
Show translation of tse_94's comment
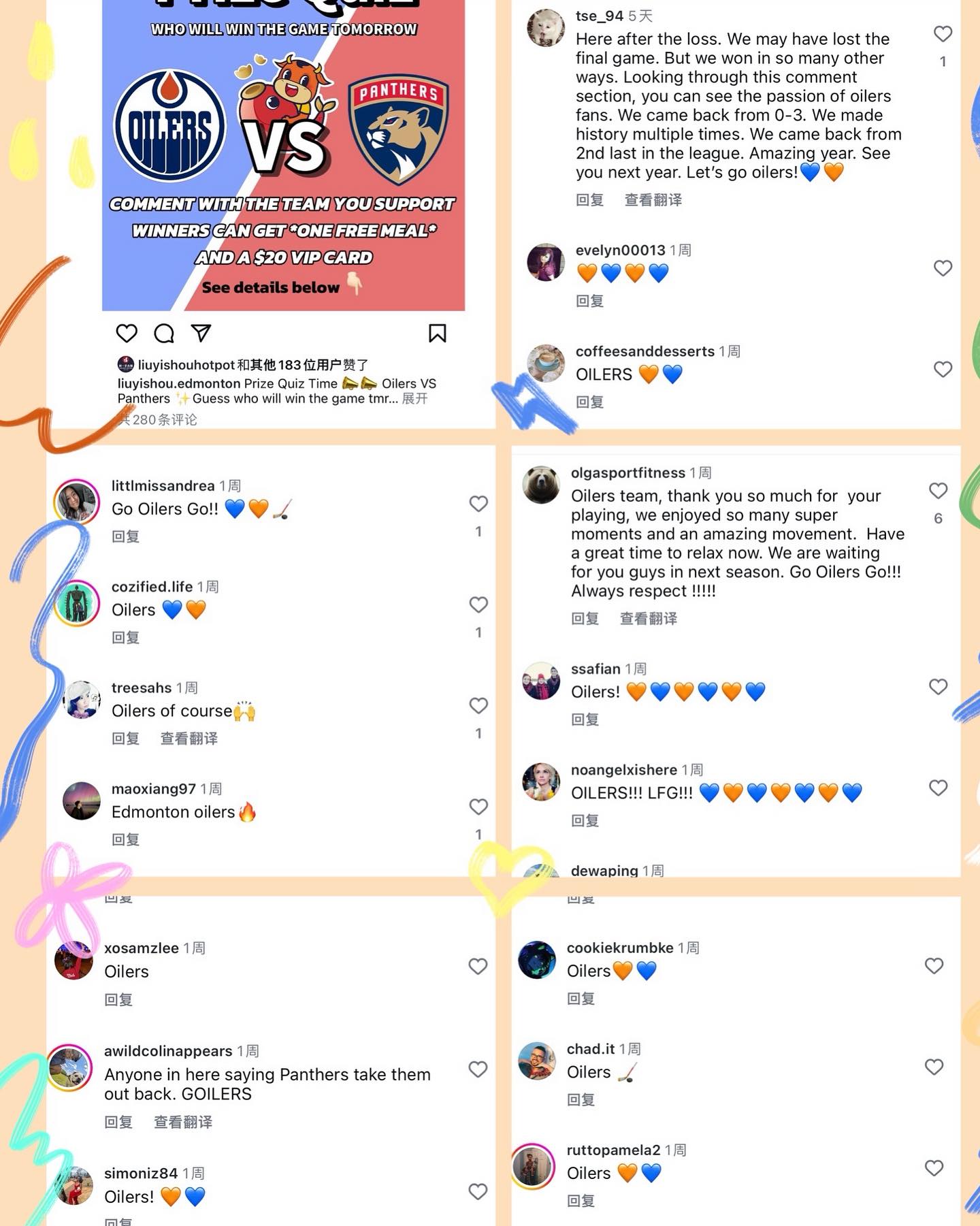pos(653,200)
